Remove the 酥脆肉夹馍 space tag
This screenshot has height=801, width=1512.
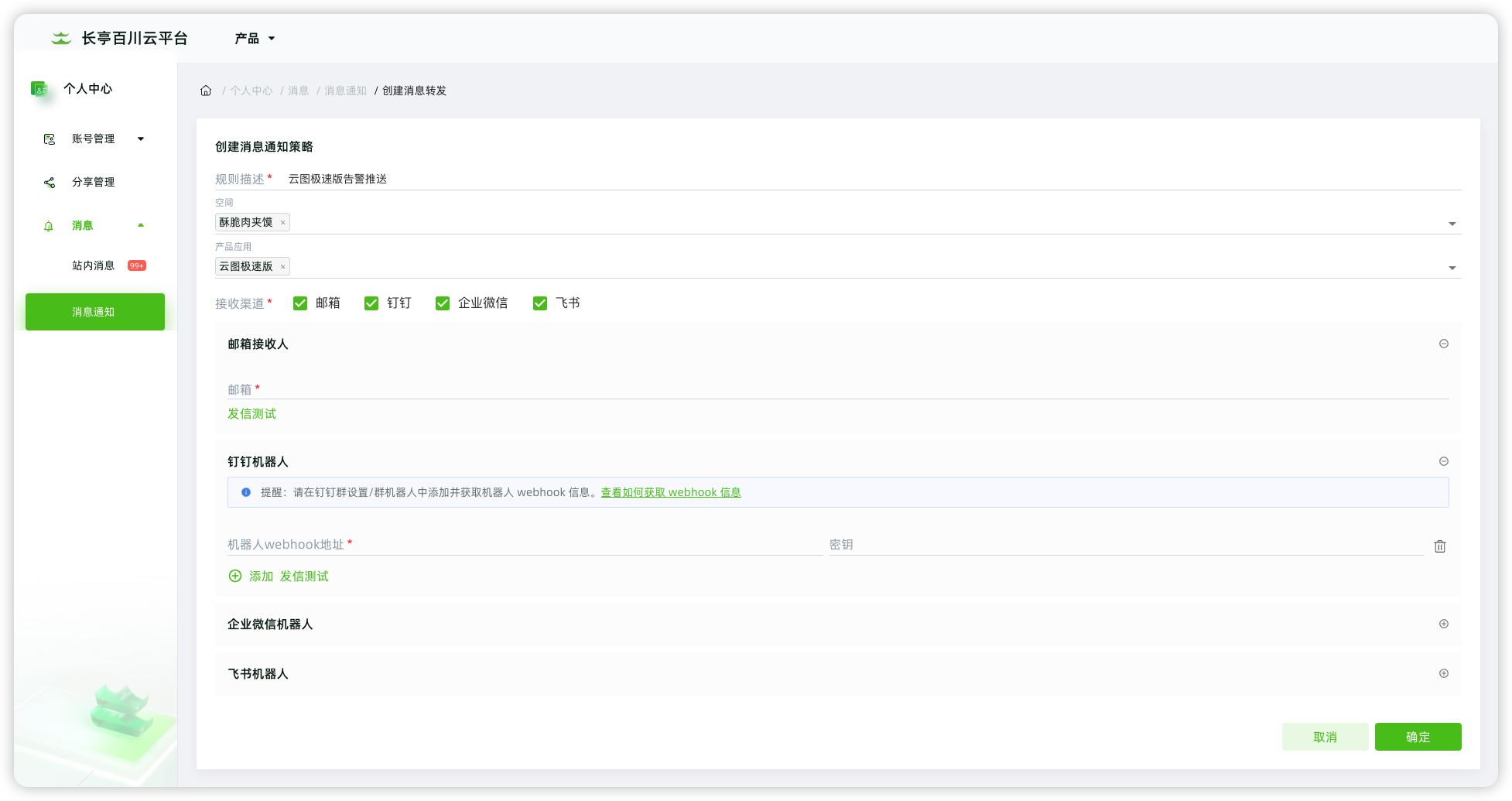point(283,223)
